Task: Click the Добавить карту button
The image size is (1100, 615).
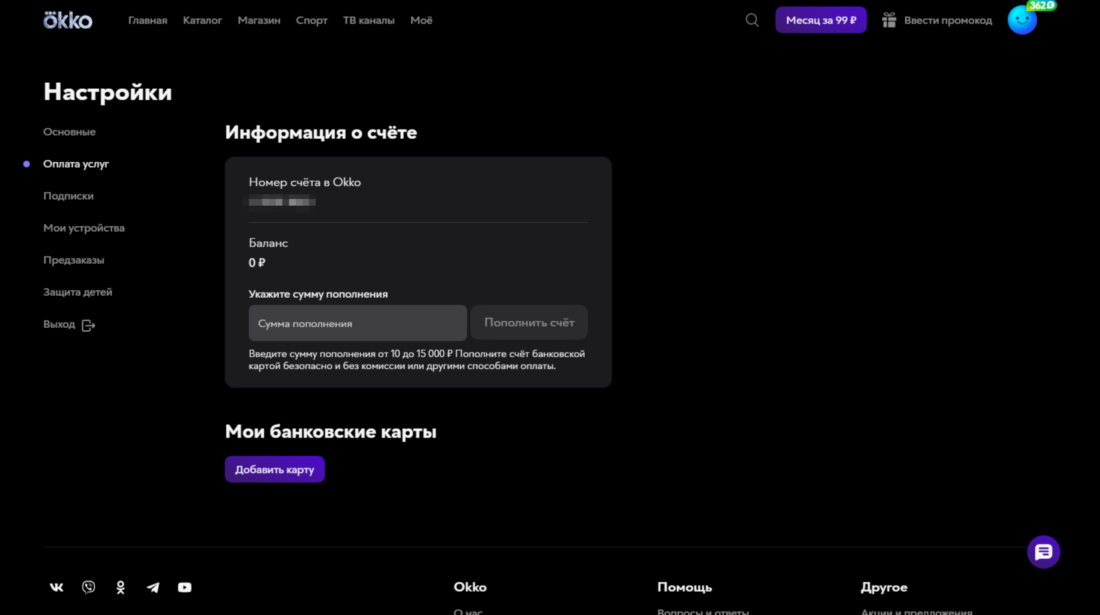Action: click(274, 469)
